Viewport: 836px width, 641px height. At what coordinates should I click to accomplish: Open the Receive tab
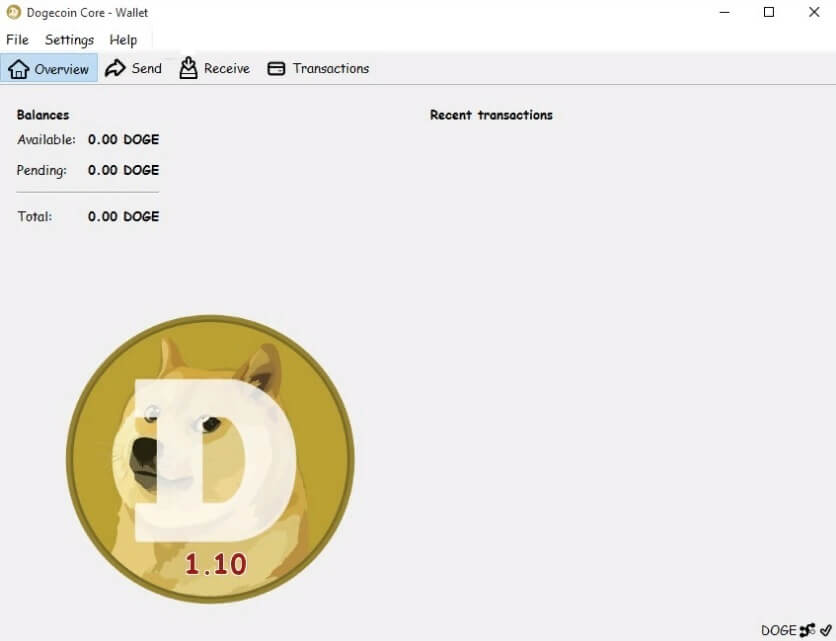(214, 68)
